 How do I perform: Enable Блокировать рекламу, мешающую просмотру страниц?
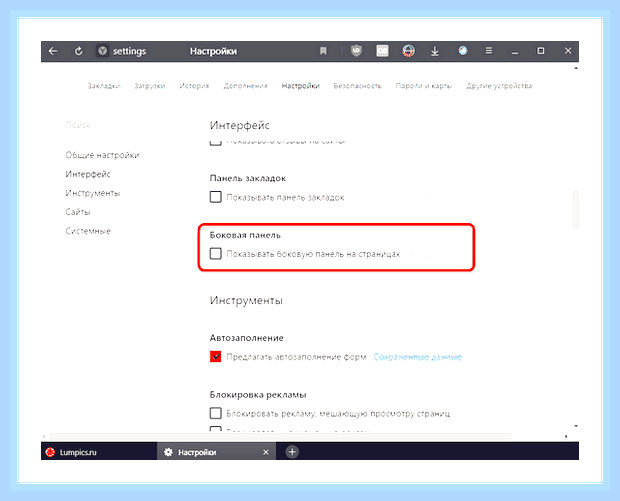tap(215, 413)
